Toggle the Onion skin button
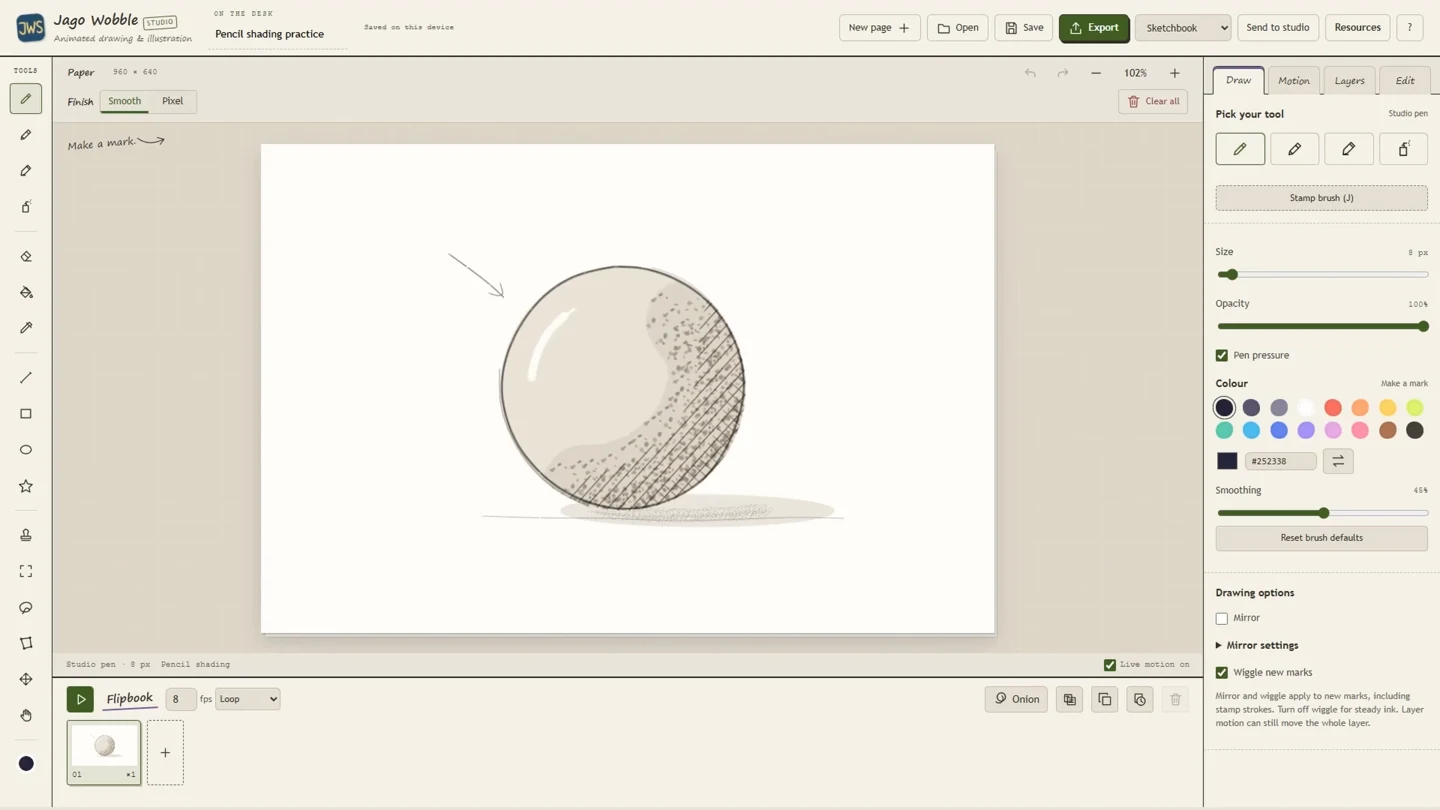 click(x=1016, y=699)
